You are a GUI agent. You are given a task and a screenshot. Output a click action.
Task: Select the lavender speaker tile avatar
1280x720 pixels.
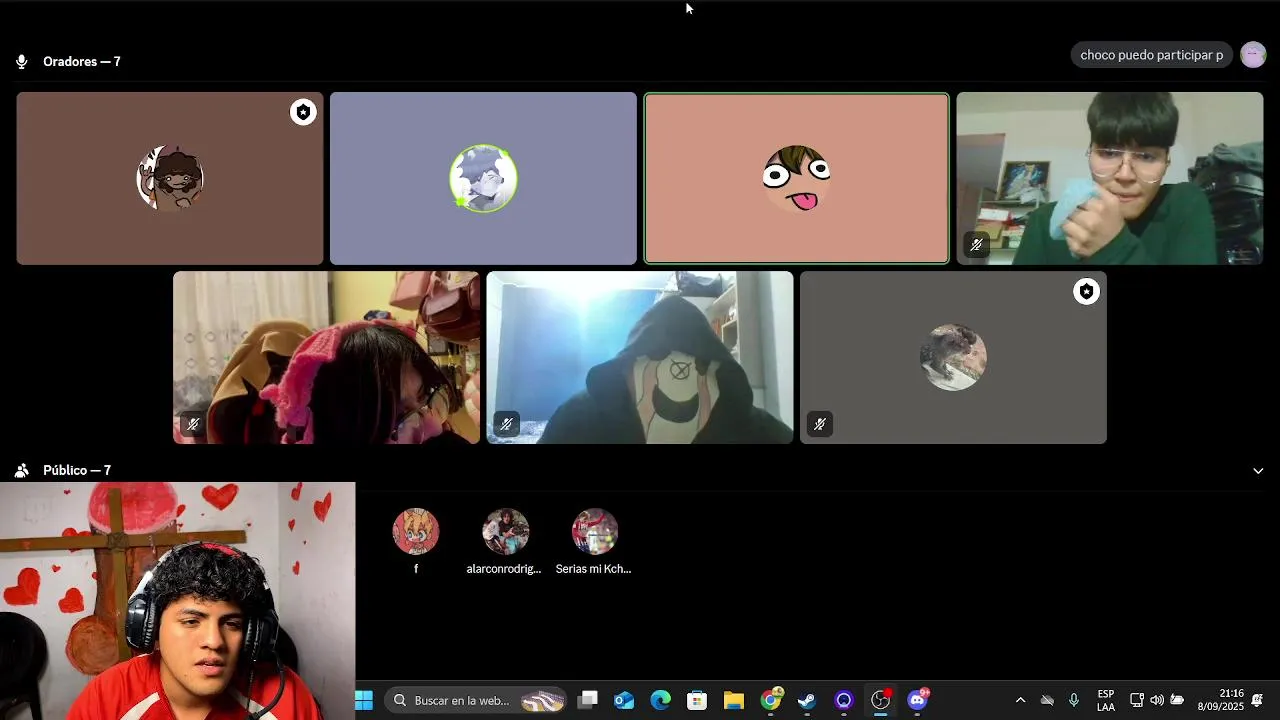(x=483, y=178)
